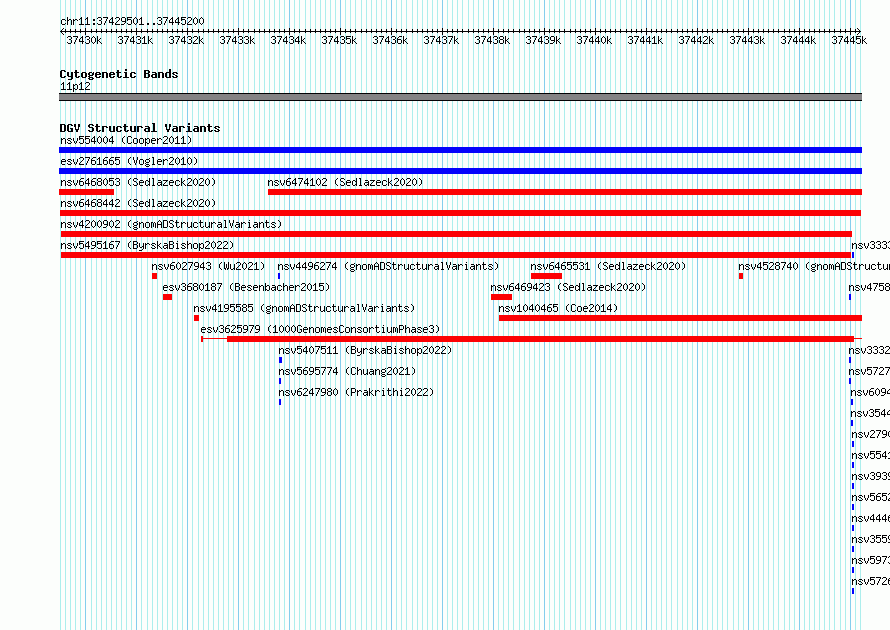The image size is (890, 630).
Task: Click the DGV Structural Variants track title
Action: point(140,128)
